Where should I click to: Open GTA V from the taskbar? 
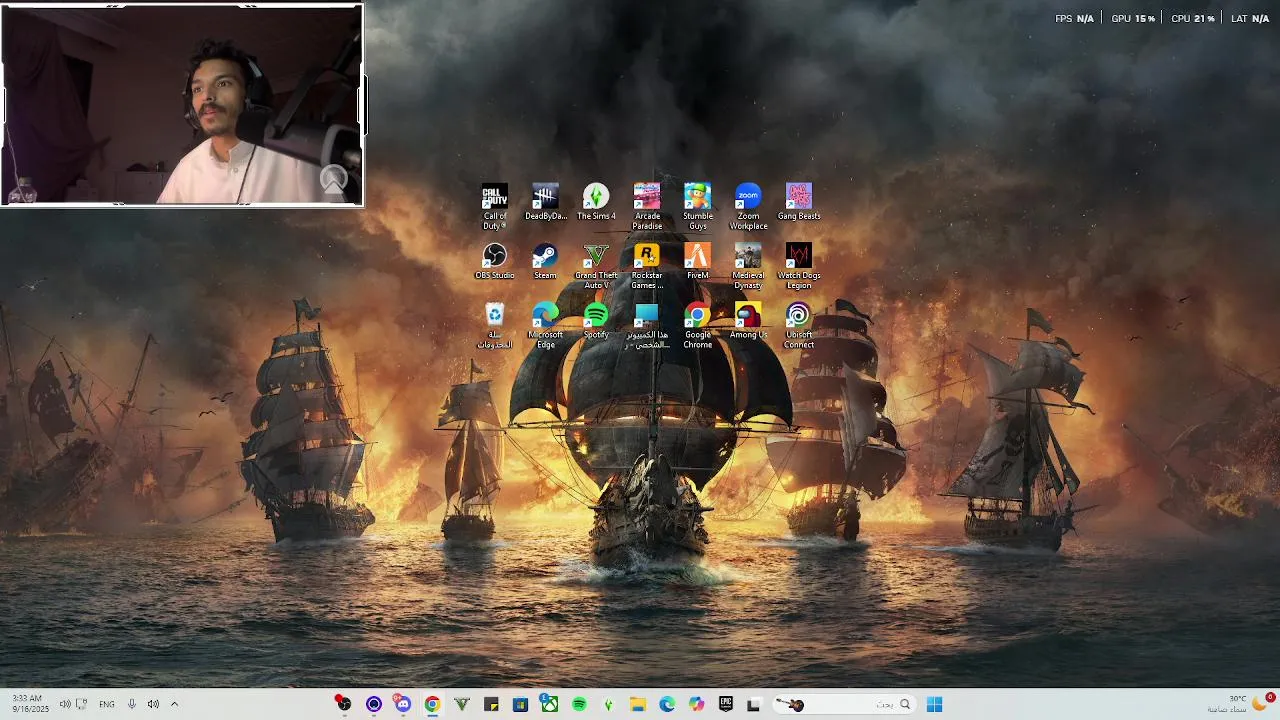[461, 704]
